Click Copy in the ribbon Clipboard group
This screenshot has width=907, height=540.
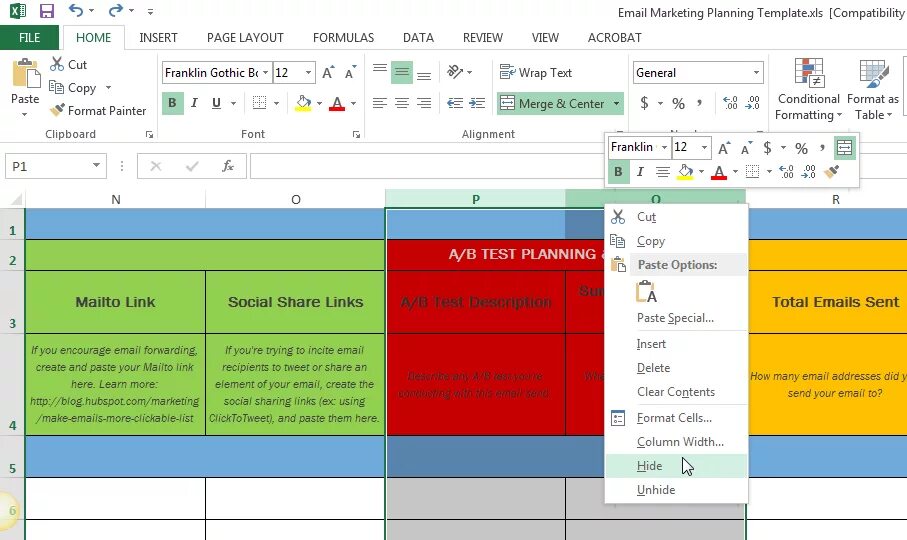(73, 87)
